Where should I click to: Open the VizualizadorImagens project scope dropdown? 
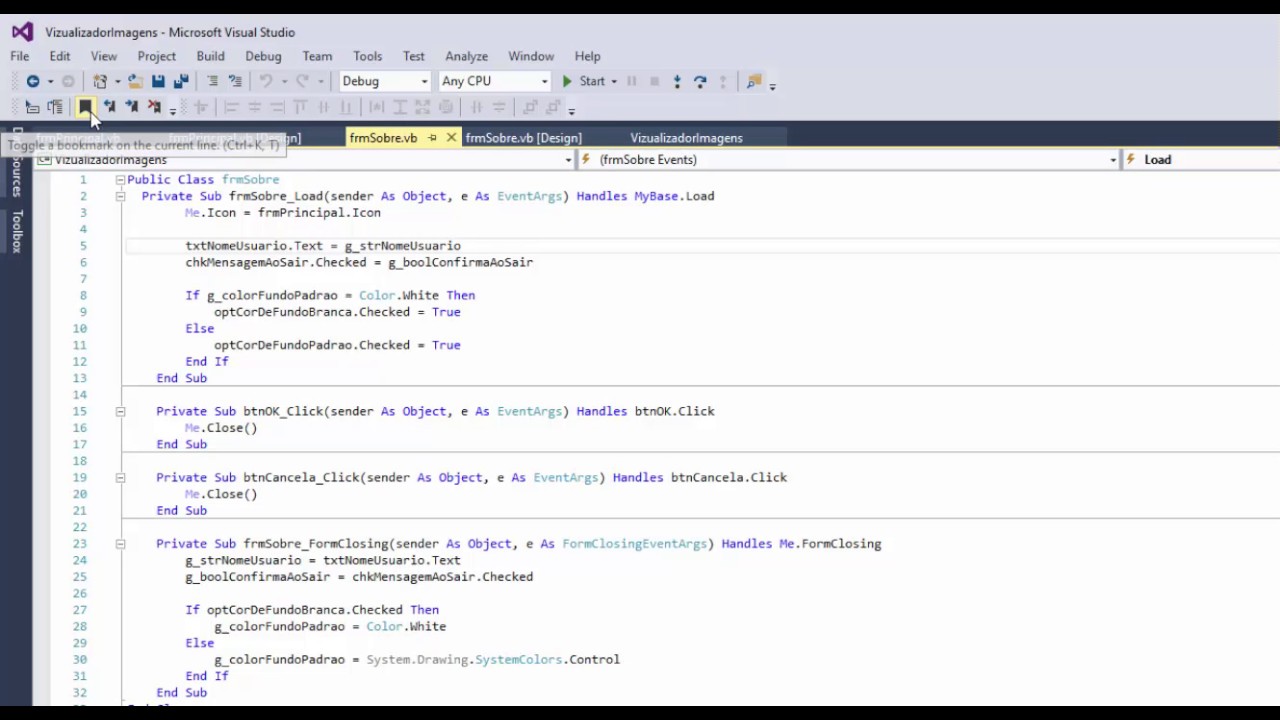[x=304, y=159]
